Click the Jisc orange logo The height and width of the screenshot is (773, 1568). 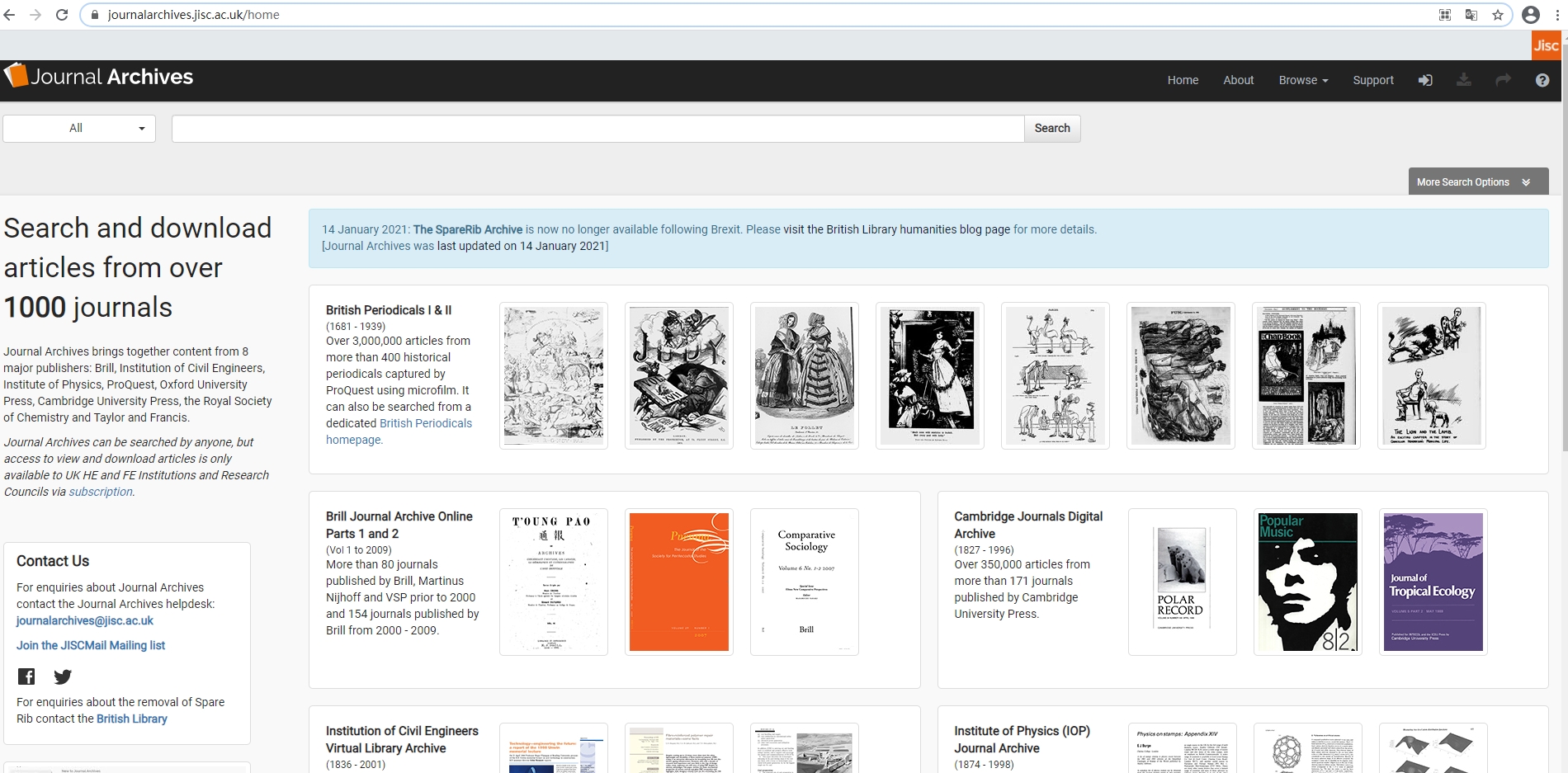pyautogui.click(x=1546, y=45)
